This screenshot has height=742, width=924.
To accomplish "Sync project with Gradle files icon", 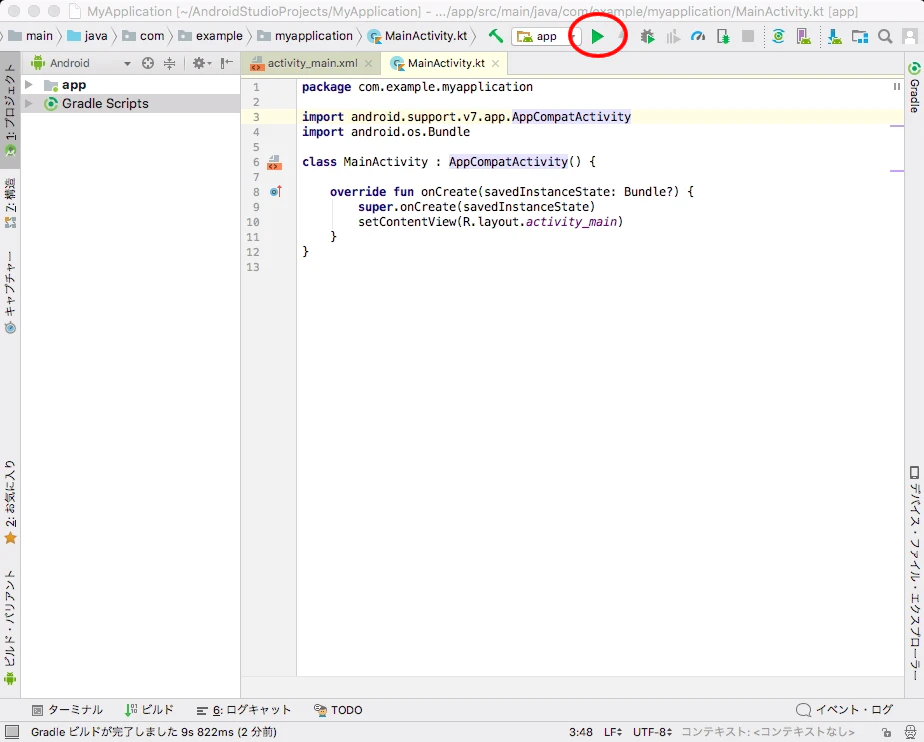I will coord(778,37).
